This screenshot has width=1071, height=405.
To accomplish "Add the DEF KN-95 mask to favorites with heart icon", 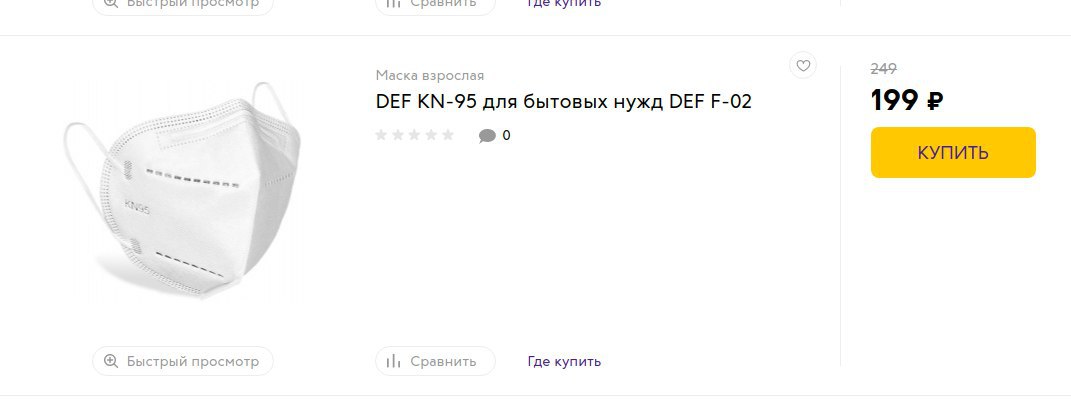I will click(x=803, y=66).
